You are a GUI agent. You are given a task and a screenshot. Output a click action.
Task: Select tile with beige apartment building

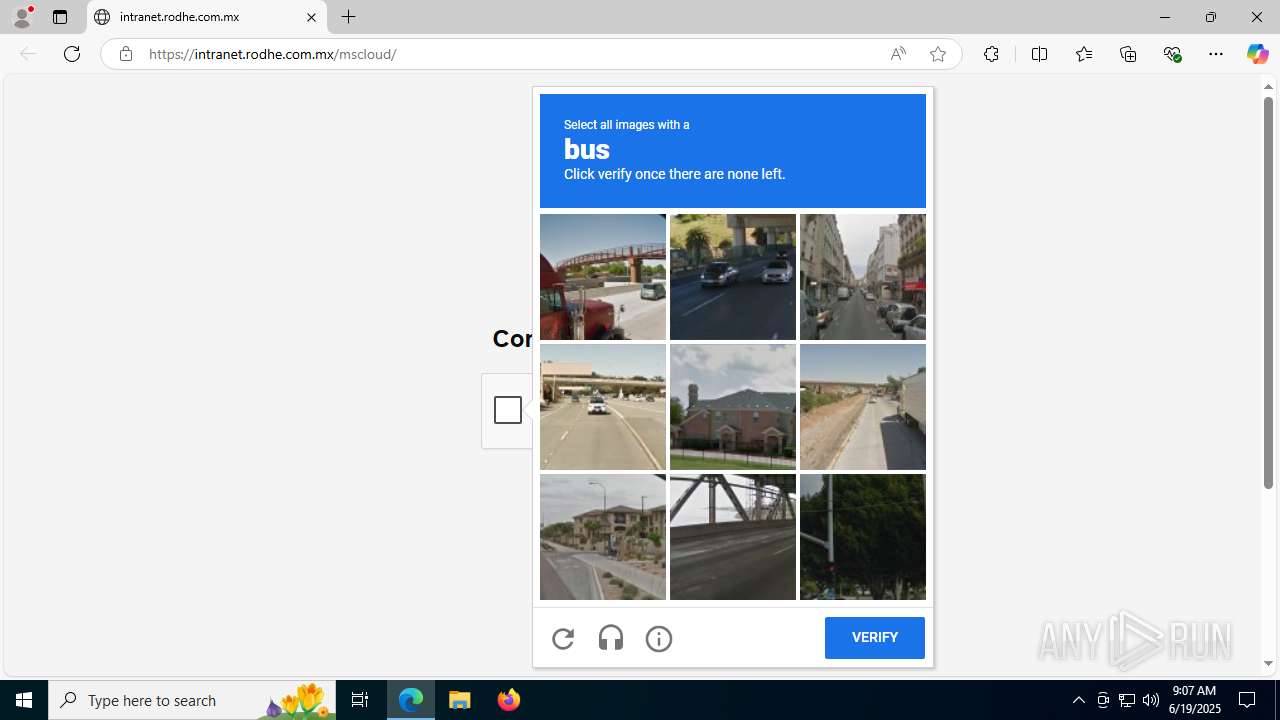point(603,537)
